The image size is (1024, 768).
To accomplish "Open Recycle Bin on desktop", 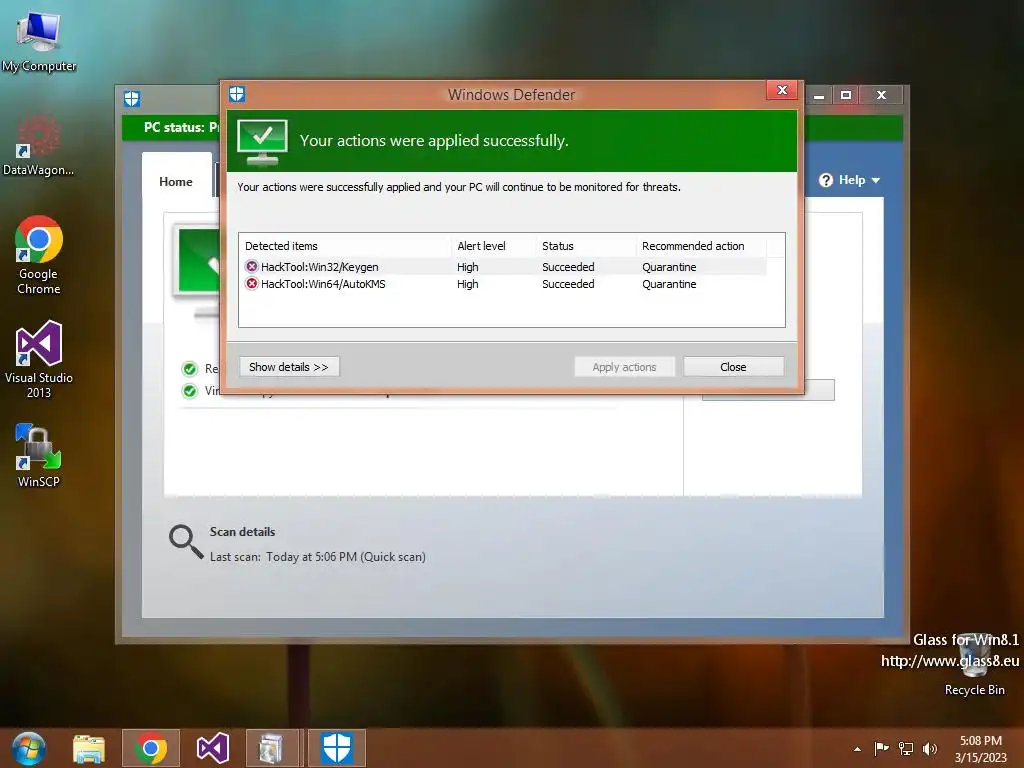I will point(974,663).
